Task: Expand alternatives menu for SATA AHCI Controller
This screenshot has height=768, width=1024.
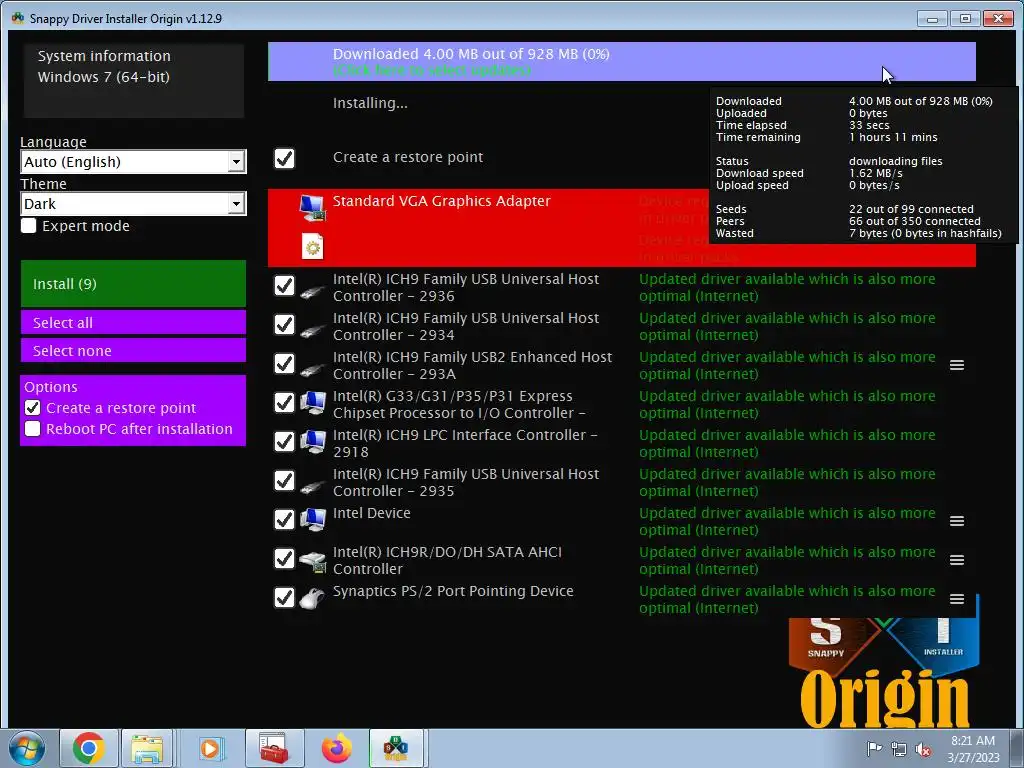Action: [x=957, y=560]
